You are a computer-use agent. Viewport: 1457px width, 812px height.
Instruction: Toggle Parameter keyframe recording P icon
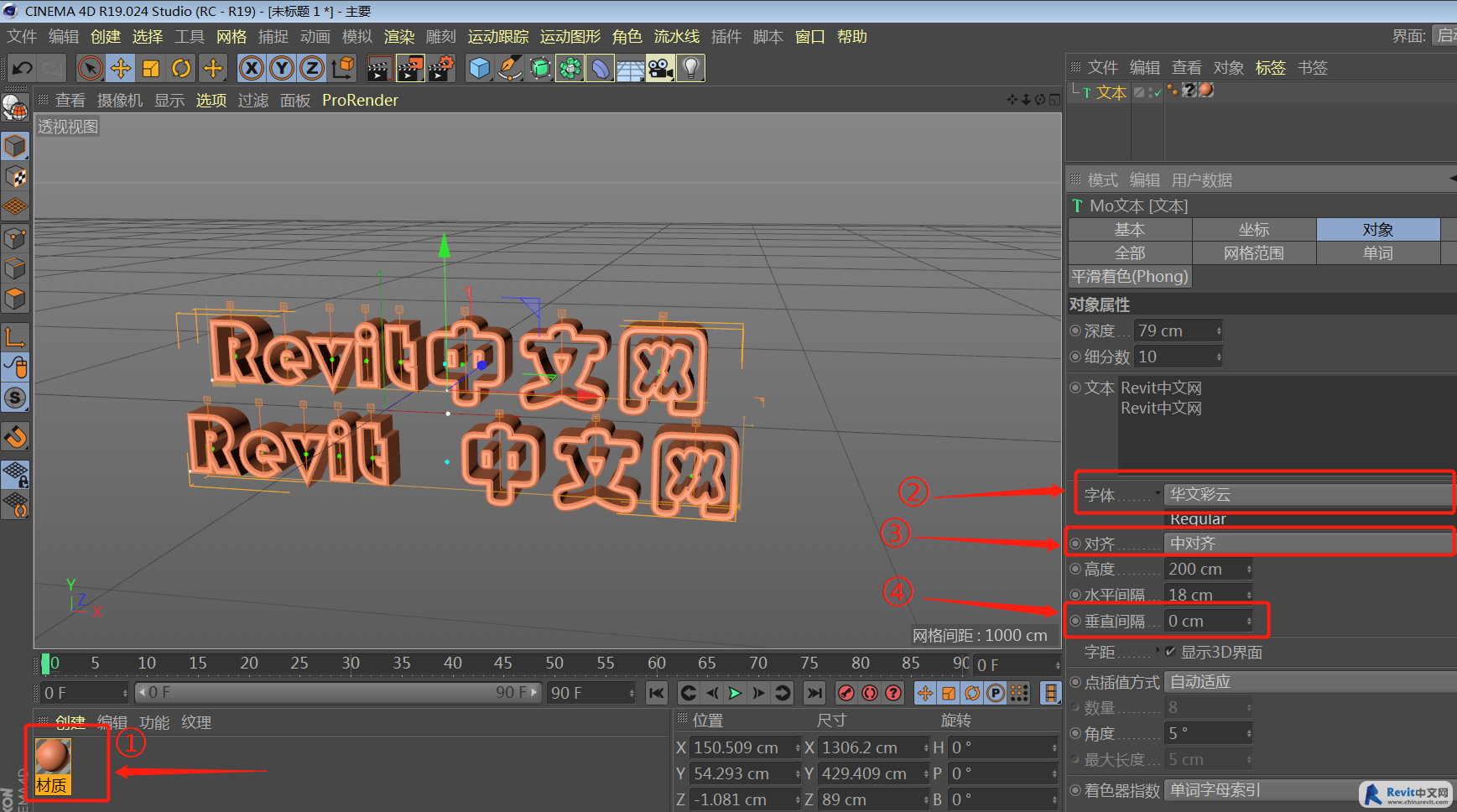[996, 693]
